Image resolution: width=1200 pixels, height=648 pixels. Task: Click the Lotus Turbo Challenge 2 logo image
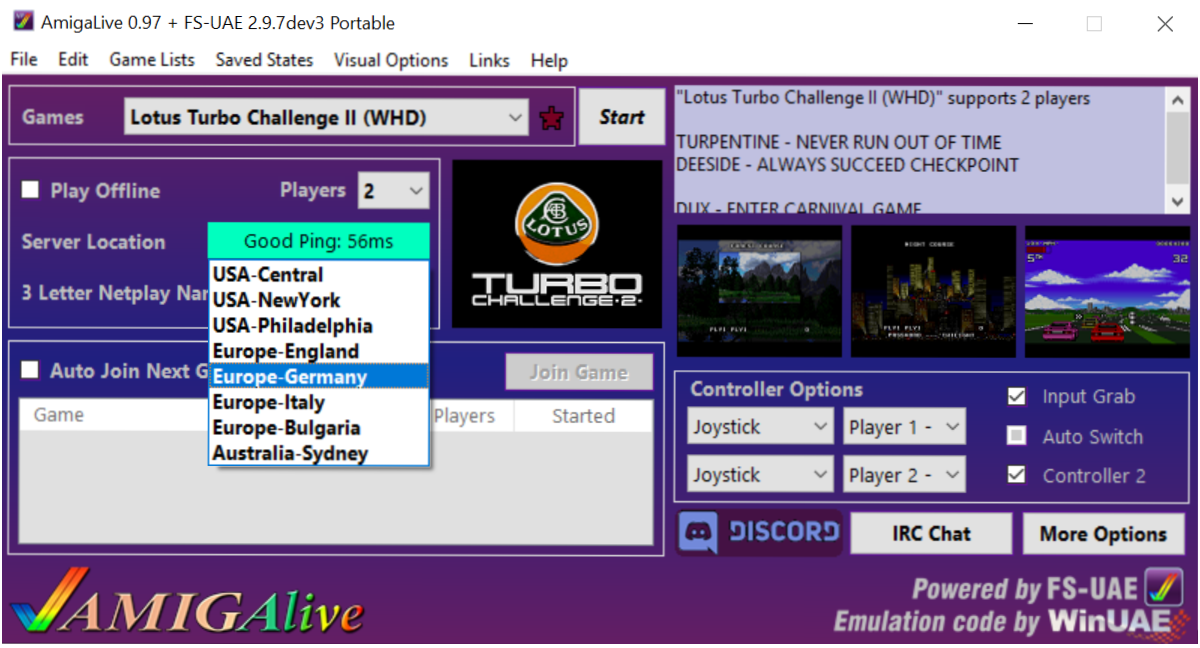point(557,244)
